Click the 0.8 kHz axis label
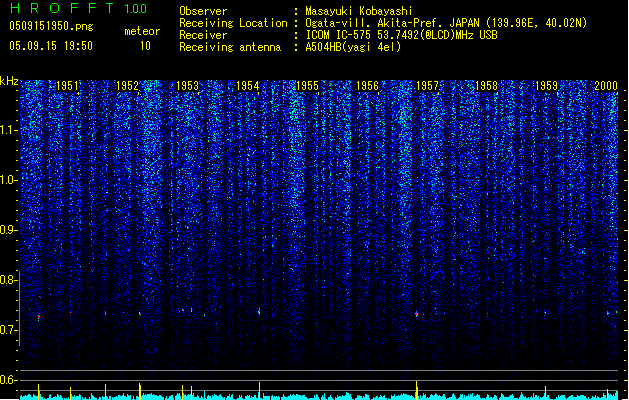The width and height of the screenshot is (629, 400). [9, 280]
